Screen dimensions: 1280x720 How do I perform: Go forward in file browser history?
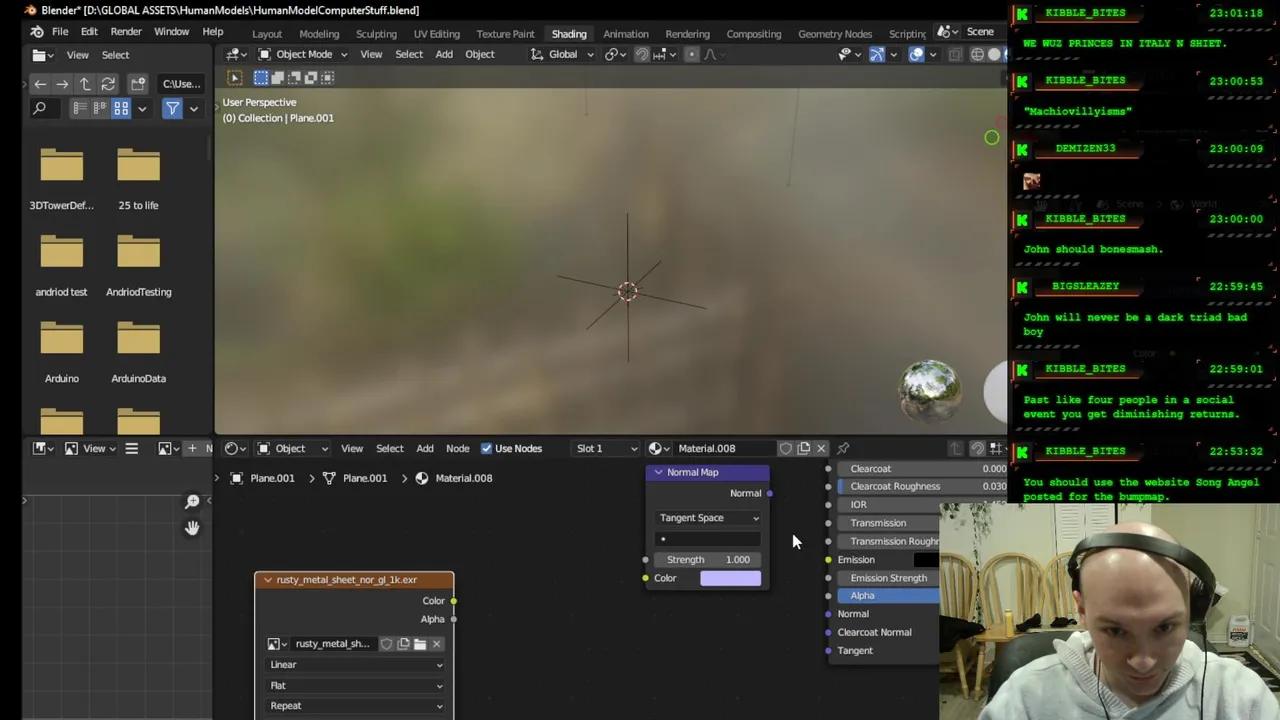point(62,84)
